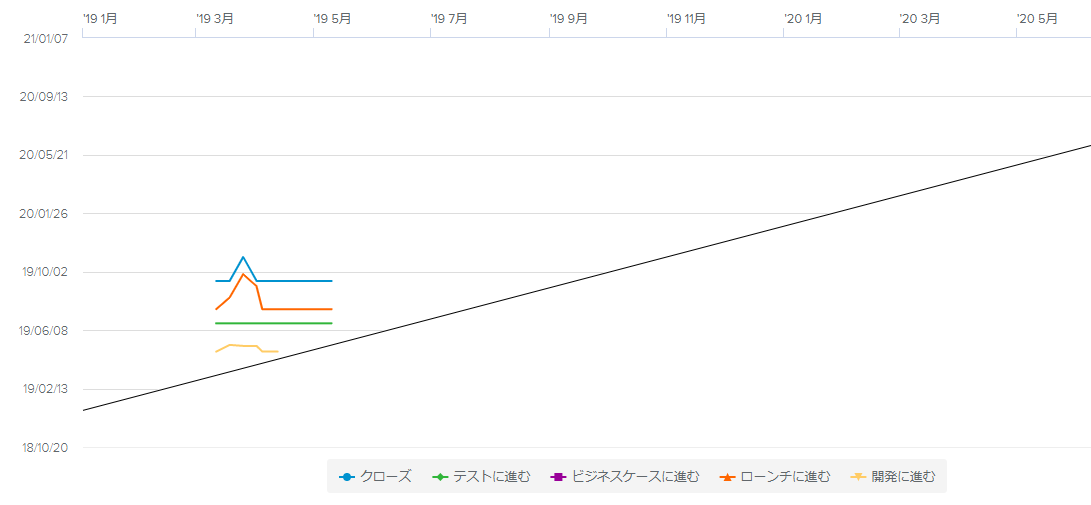
Task: Click the '19 3月 timeline axis label
Action: pyautogui.click(x=216, y=18)
